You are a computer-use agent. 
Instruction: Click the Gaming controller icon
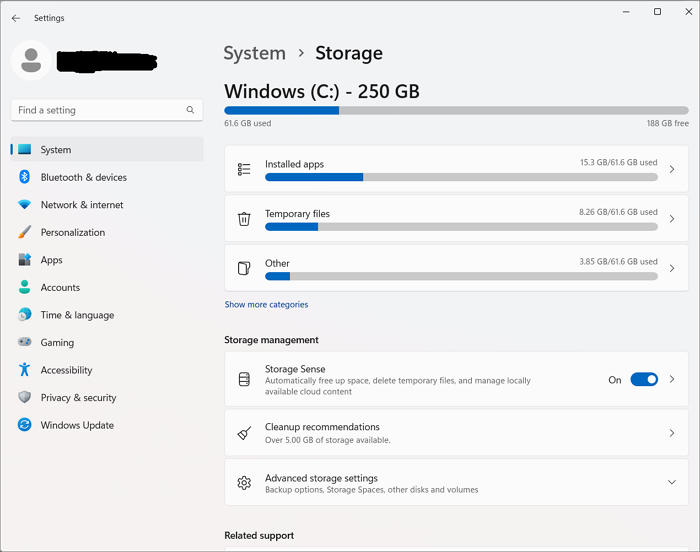[24, 342]
